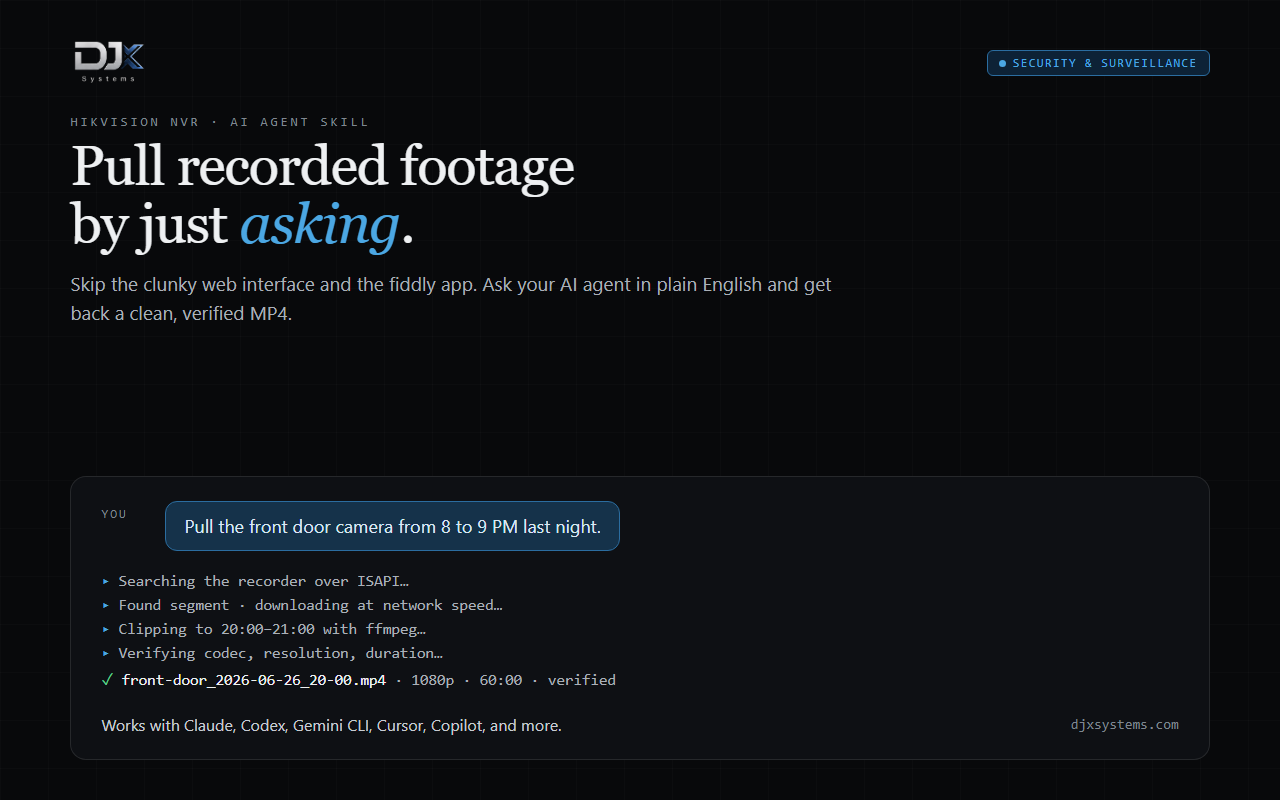Click the arrow beside "Found segment" line
This screenshot has height=800, width=1280.
click(106, 605)
